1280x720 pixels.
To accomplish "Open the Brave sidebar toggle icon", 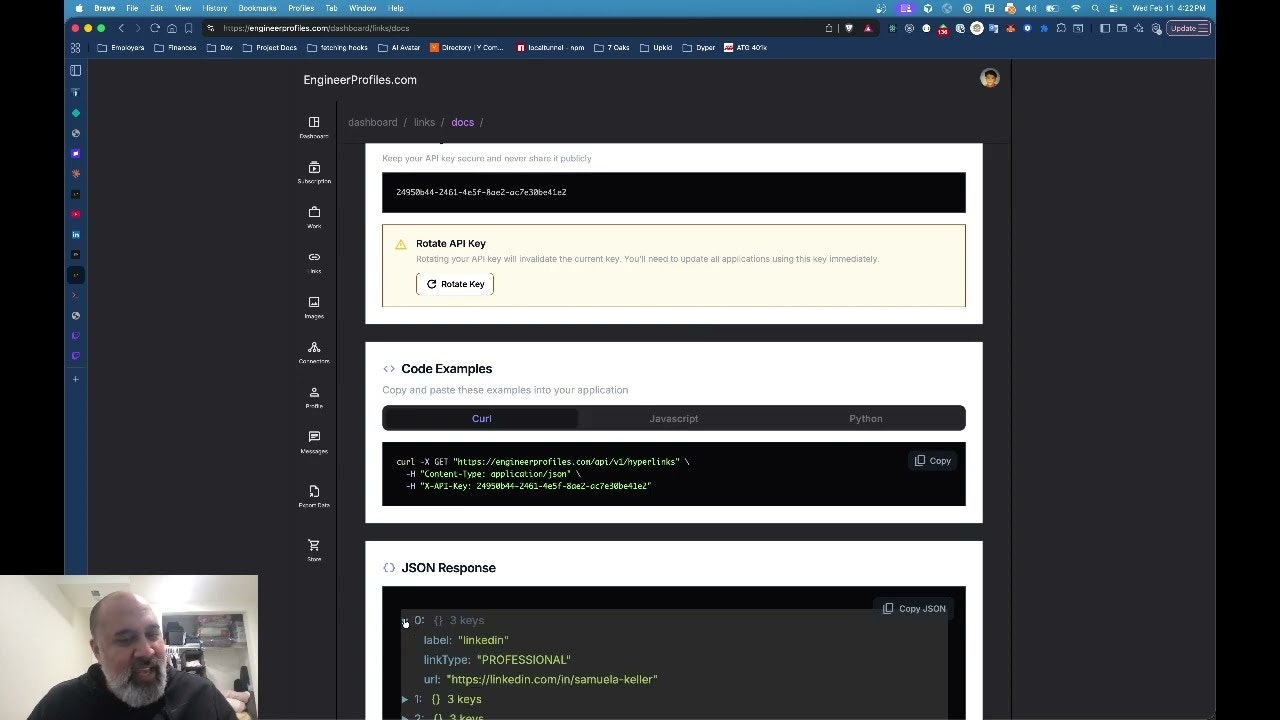I will coord(1104,28).
